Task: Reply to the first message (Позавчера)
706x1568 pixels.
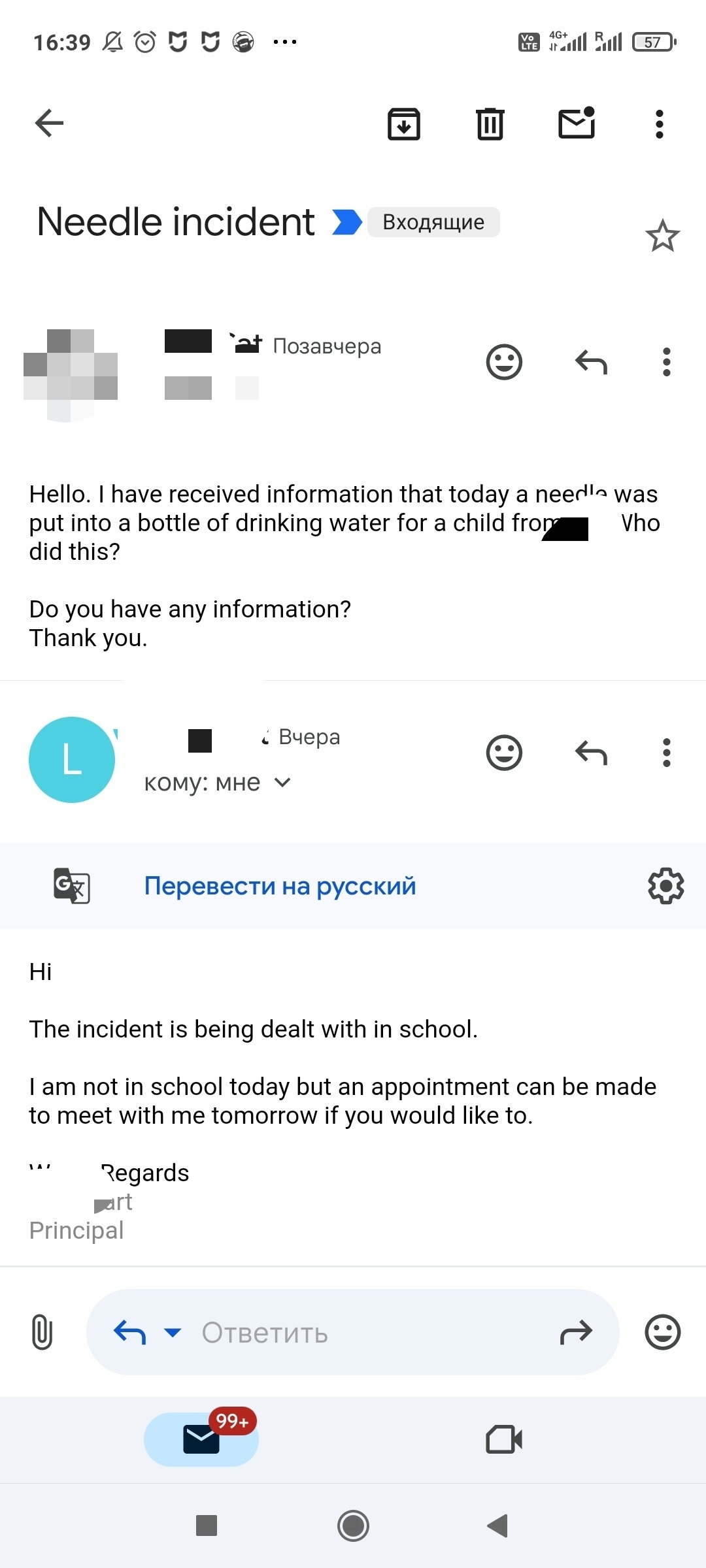Action: (591, 362)
